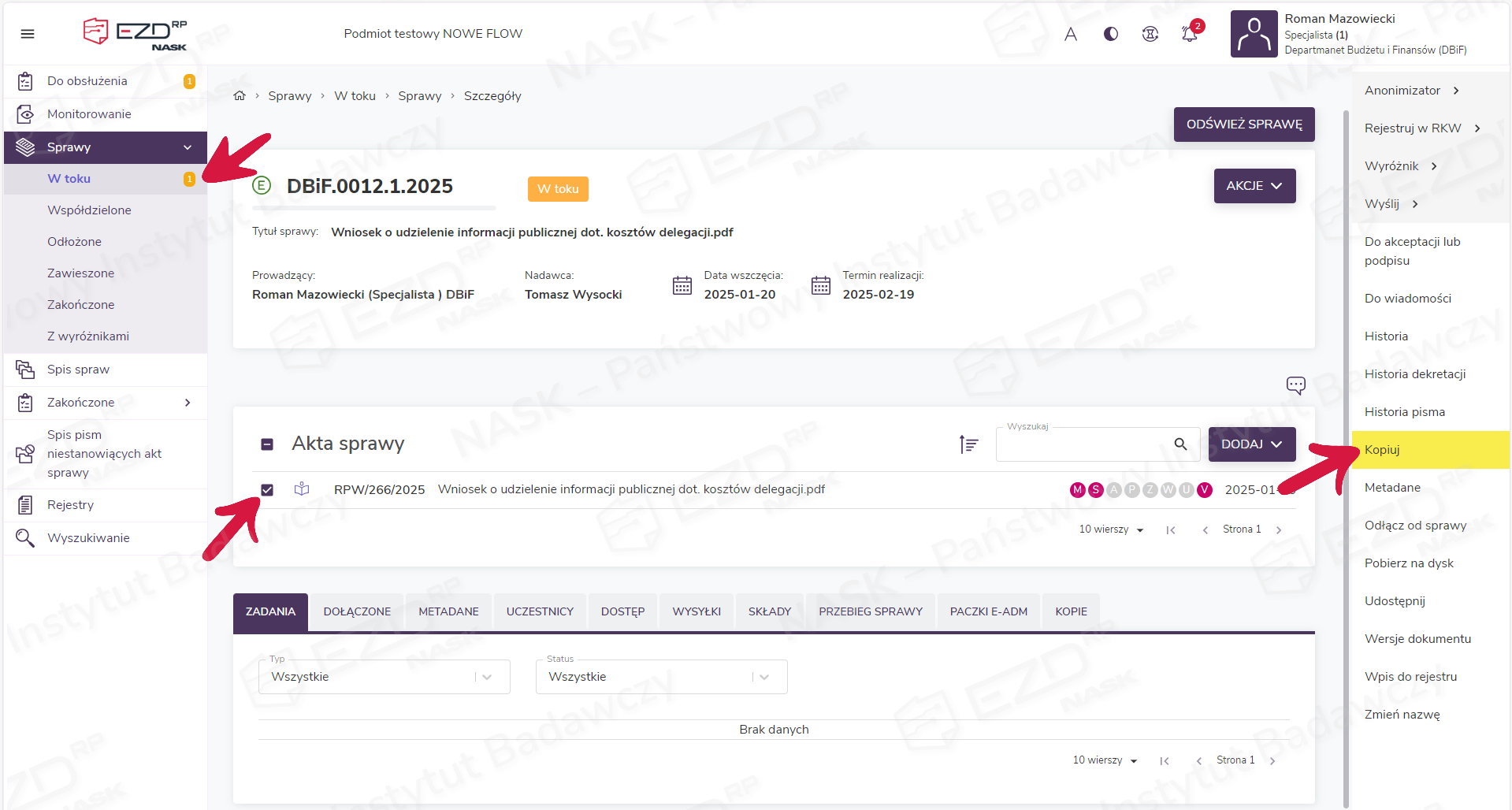Image resolution: width=1512 pixels, height=810 pixels.
Task: Click the search magnifier icon in Wyszukaj
Action: (x=1180, y=444)
